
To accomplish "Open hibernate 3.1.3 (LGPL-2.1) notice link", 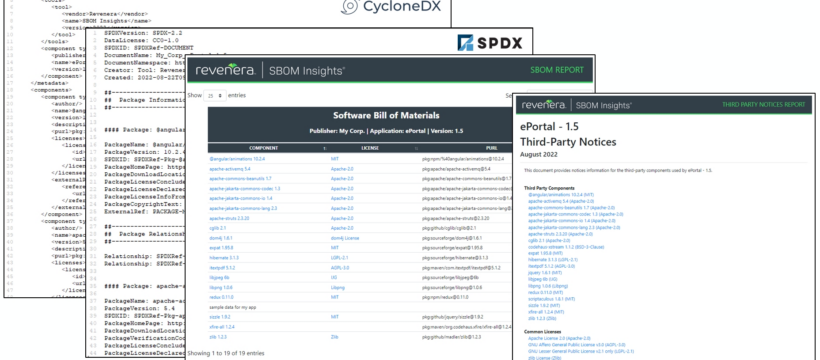I will coord(552,260).
